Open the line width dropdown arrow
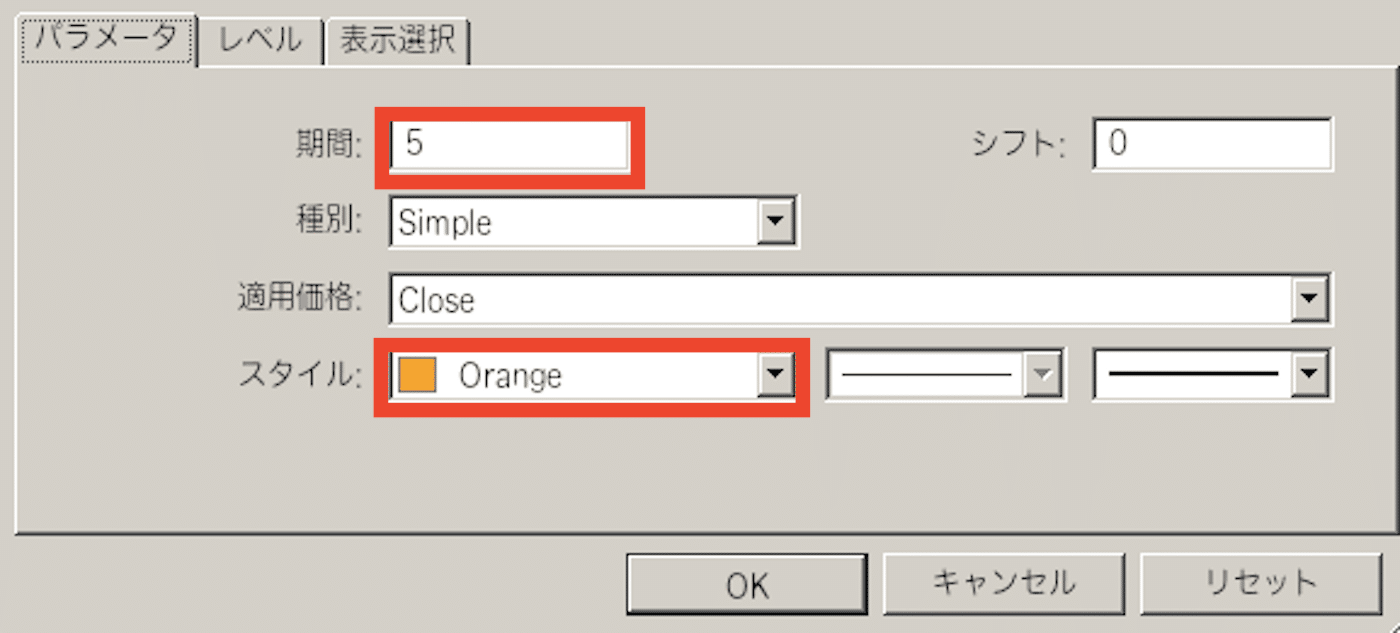Image resolution: width=1400 pixels, height=633 pixels. [1309, 376]
